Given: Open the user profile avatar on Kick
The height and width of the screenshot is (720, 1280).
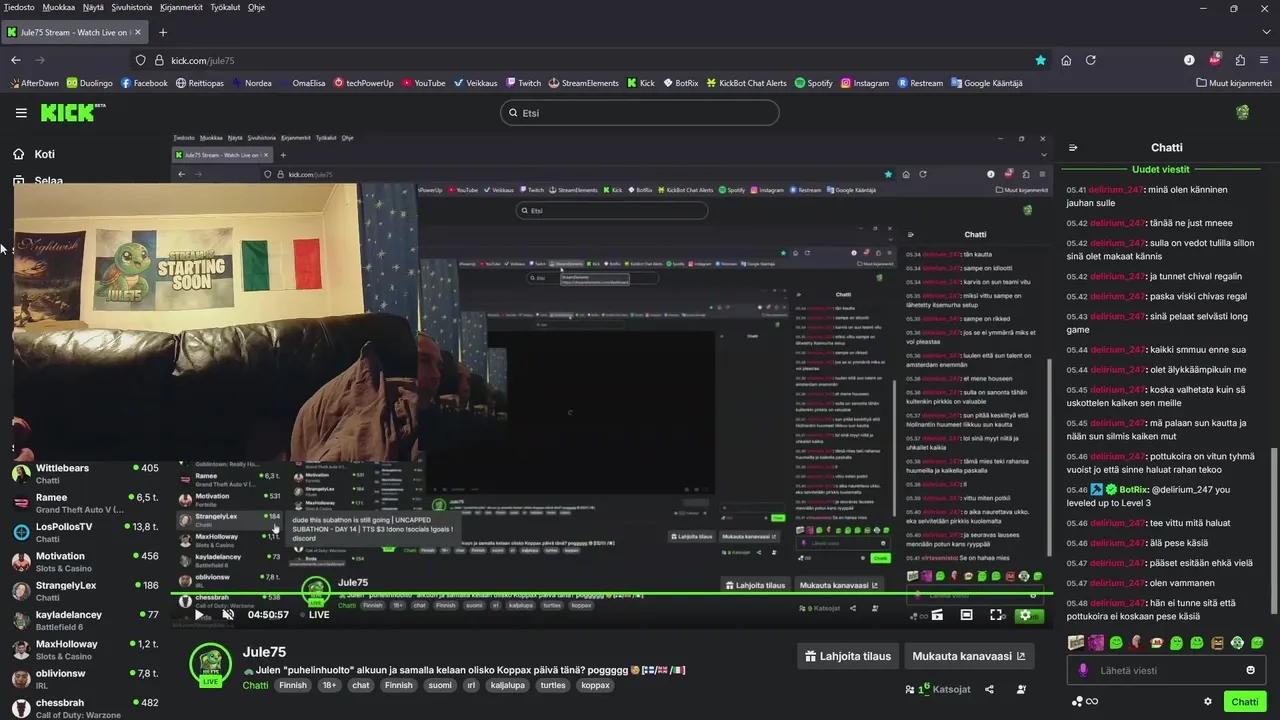Looking at the screenshot, I should tap(1243, 112).
